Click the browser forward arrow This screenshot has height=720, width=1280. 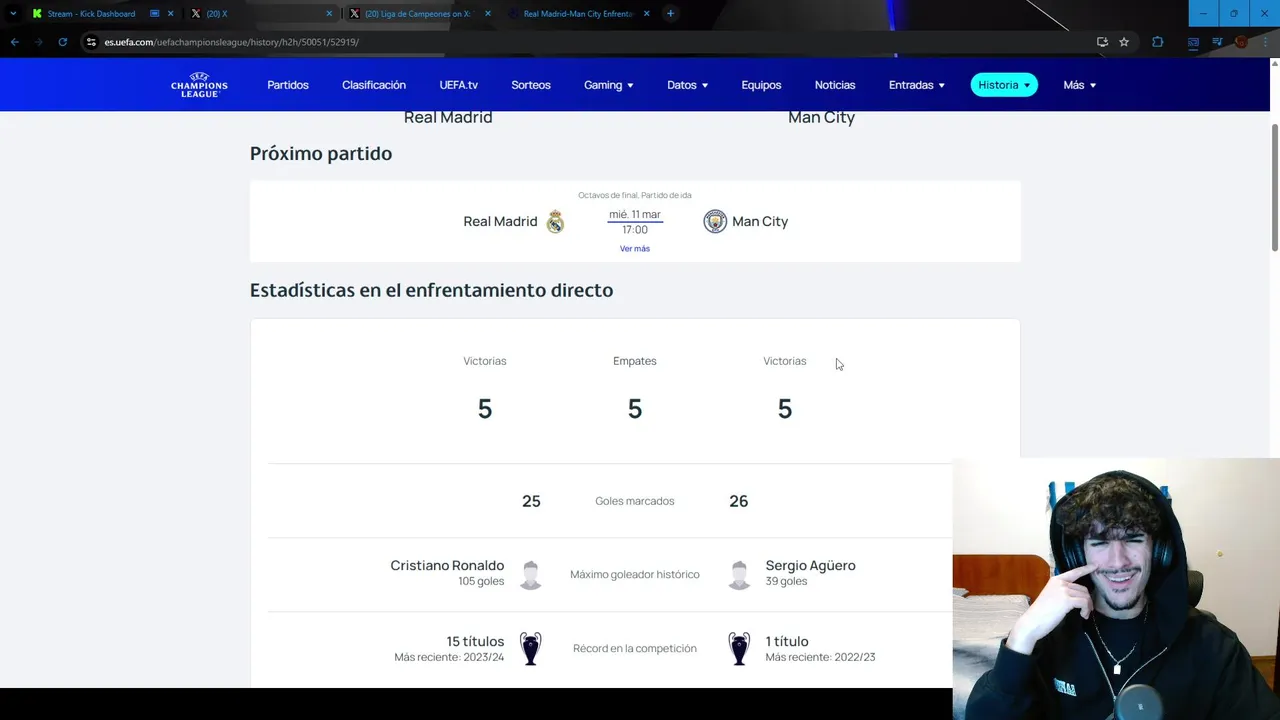pos(38,42)
